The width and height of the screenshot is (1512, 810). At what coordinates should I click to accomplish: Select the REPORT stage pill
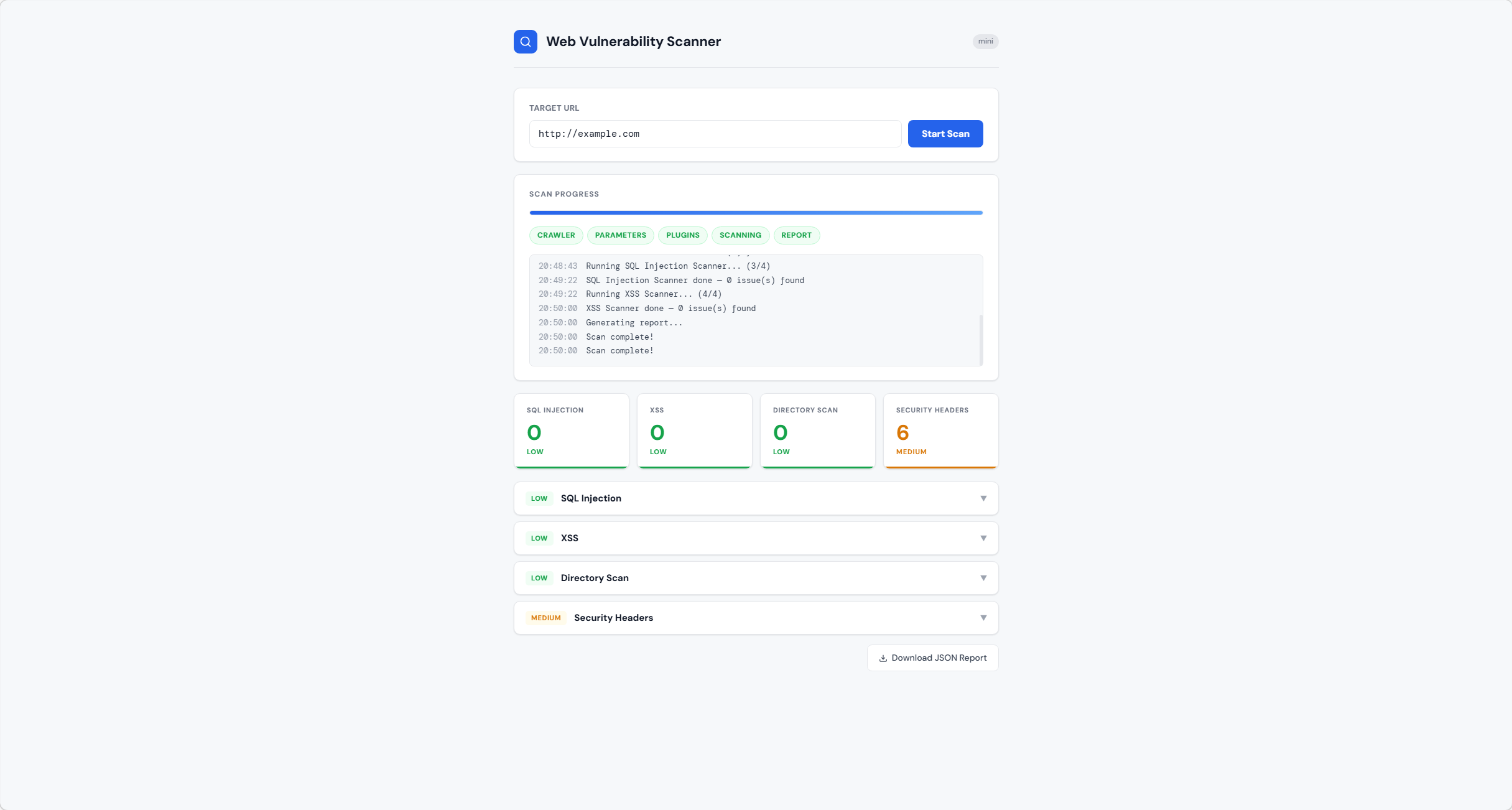tap(796, 235)
